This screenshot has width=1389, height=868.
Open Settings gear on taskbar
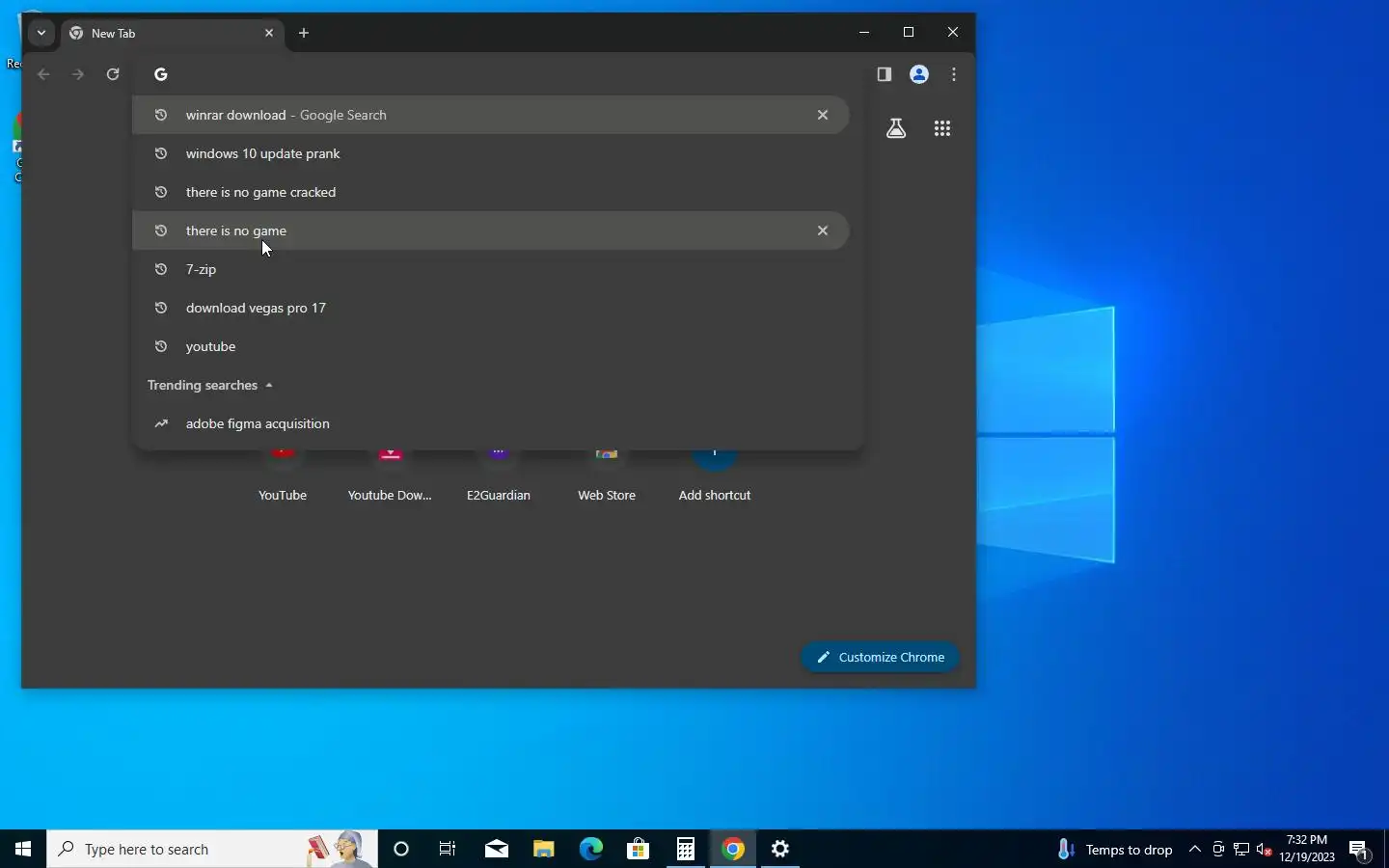pyautogui.click(x=780, y=849)
